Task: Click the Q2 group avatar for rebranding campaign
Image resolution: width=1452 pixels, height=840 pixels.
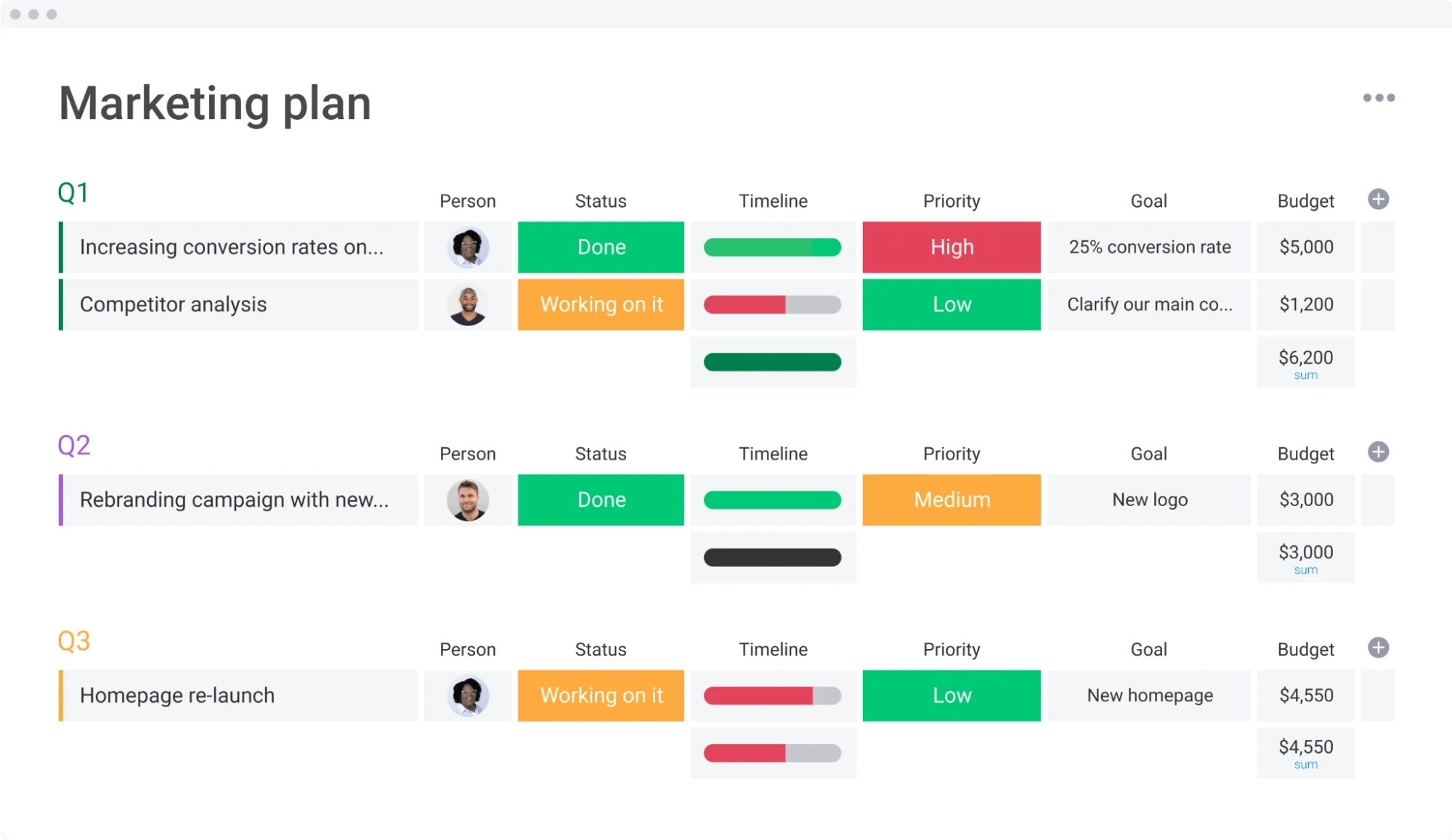Action: [466, 499]
